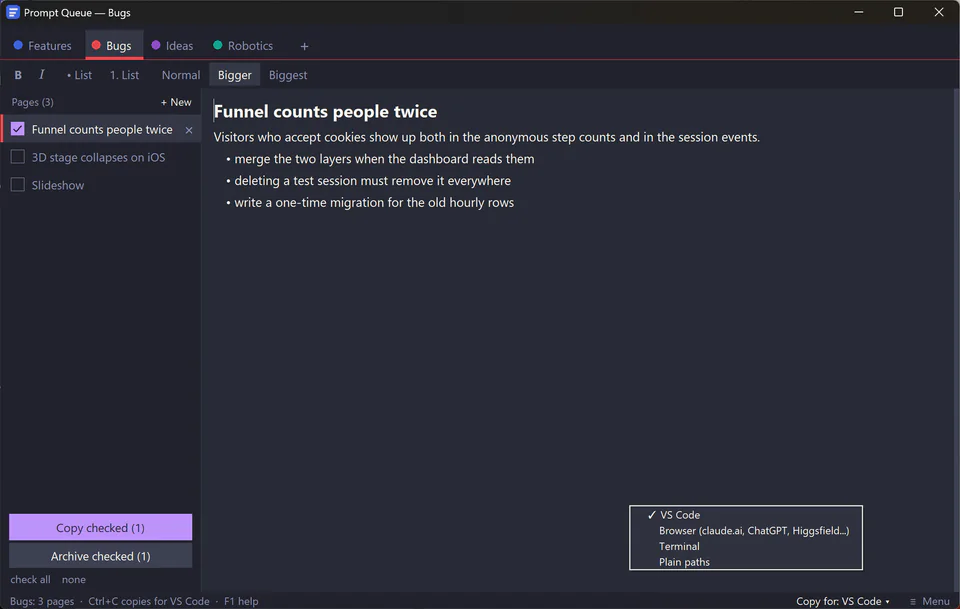The width and height of the screenshot is (960, 609).
Task: Set text size to Bigger
Action: tap(234, 75)
